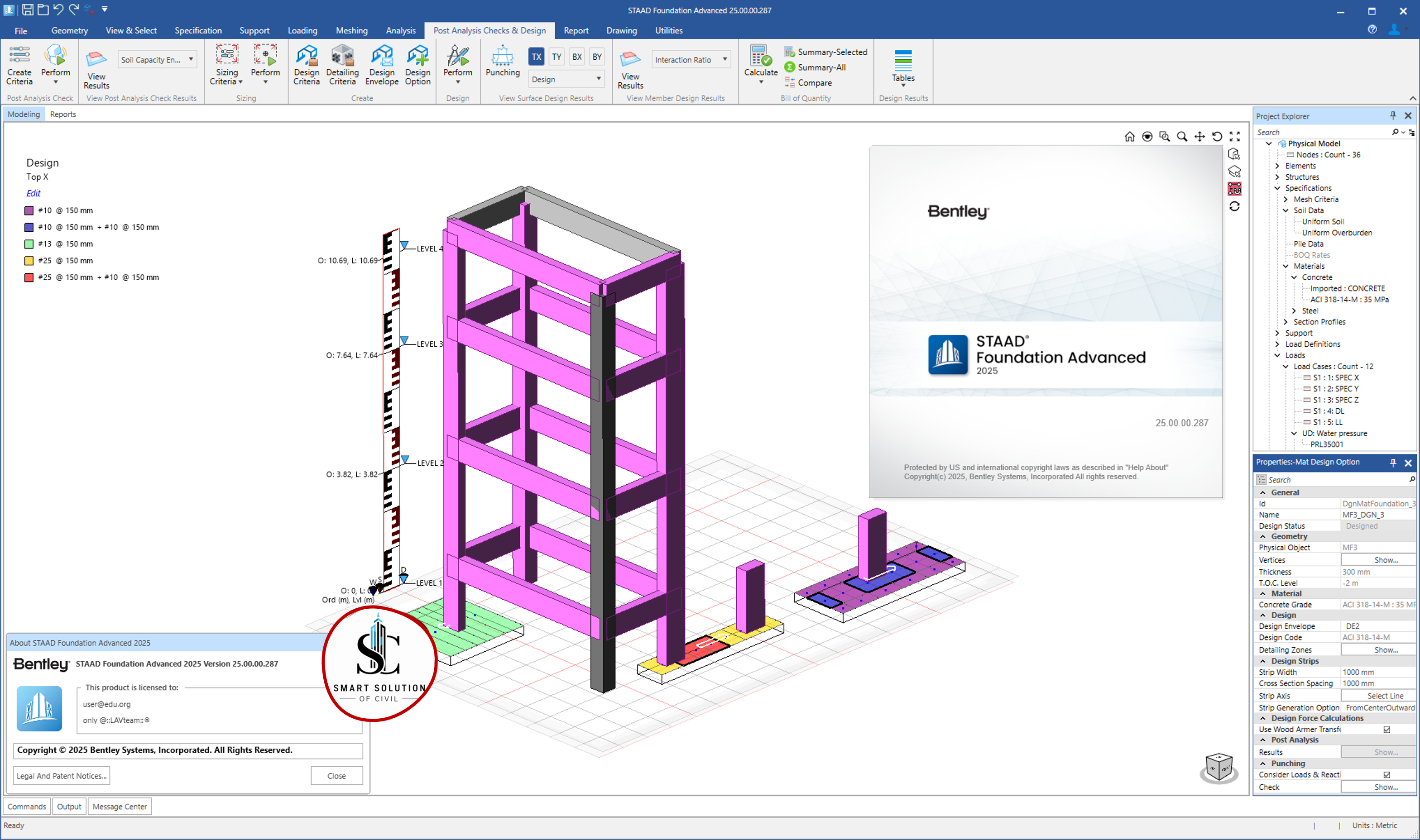Open the Interaction Ratio dropdown
1420x840 pixels.
(691, 59)
